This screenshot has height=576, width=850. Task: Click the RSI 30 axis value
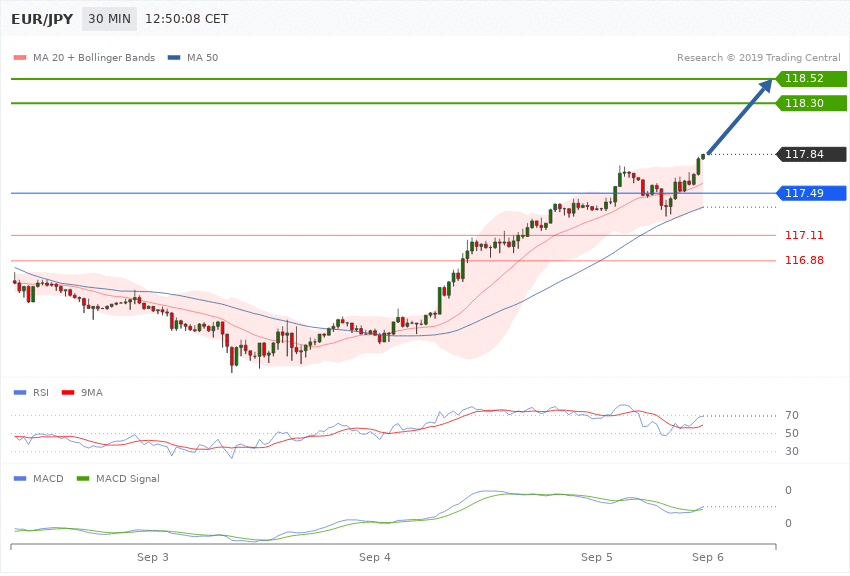791,451
